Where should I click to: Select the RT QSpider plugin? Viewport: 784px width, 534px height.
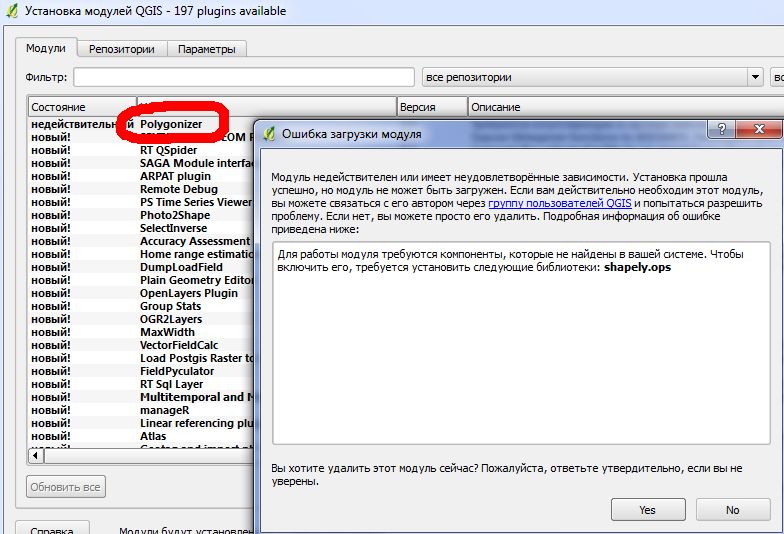[168, 150]
